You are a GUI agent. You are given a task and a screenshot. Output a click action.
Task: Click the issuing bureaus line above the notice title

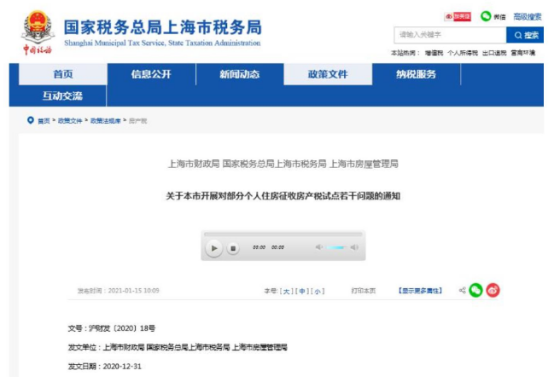point(283,164)
